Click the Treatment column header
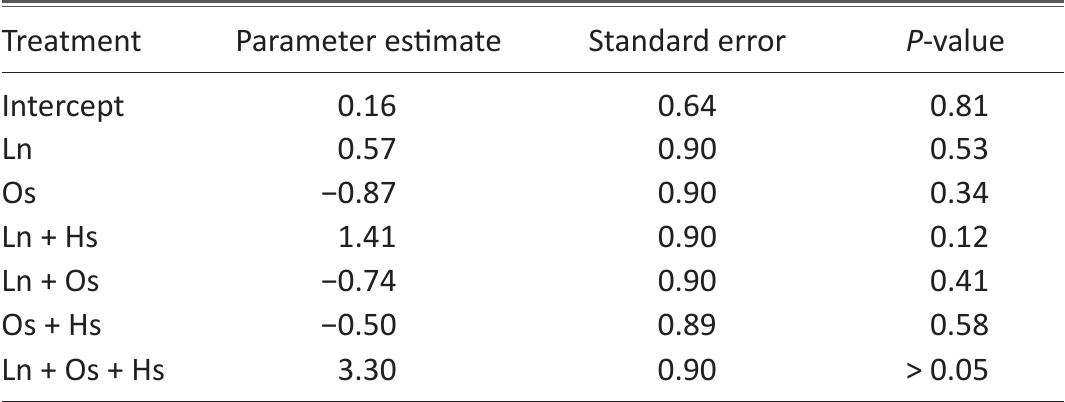The height and width of the screenshot is (402, 1065). pos(71,41)
